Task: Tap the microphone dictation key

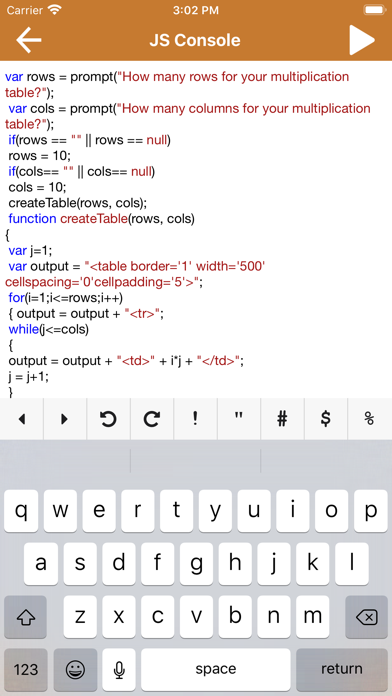Action: pyautogui.click(x=119, y=669)
